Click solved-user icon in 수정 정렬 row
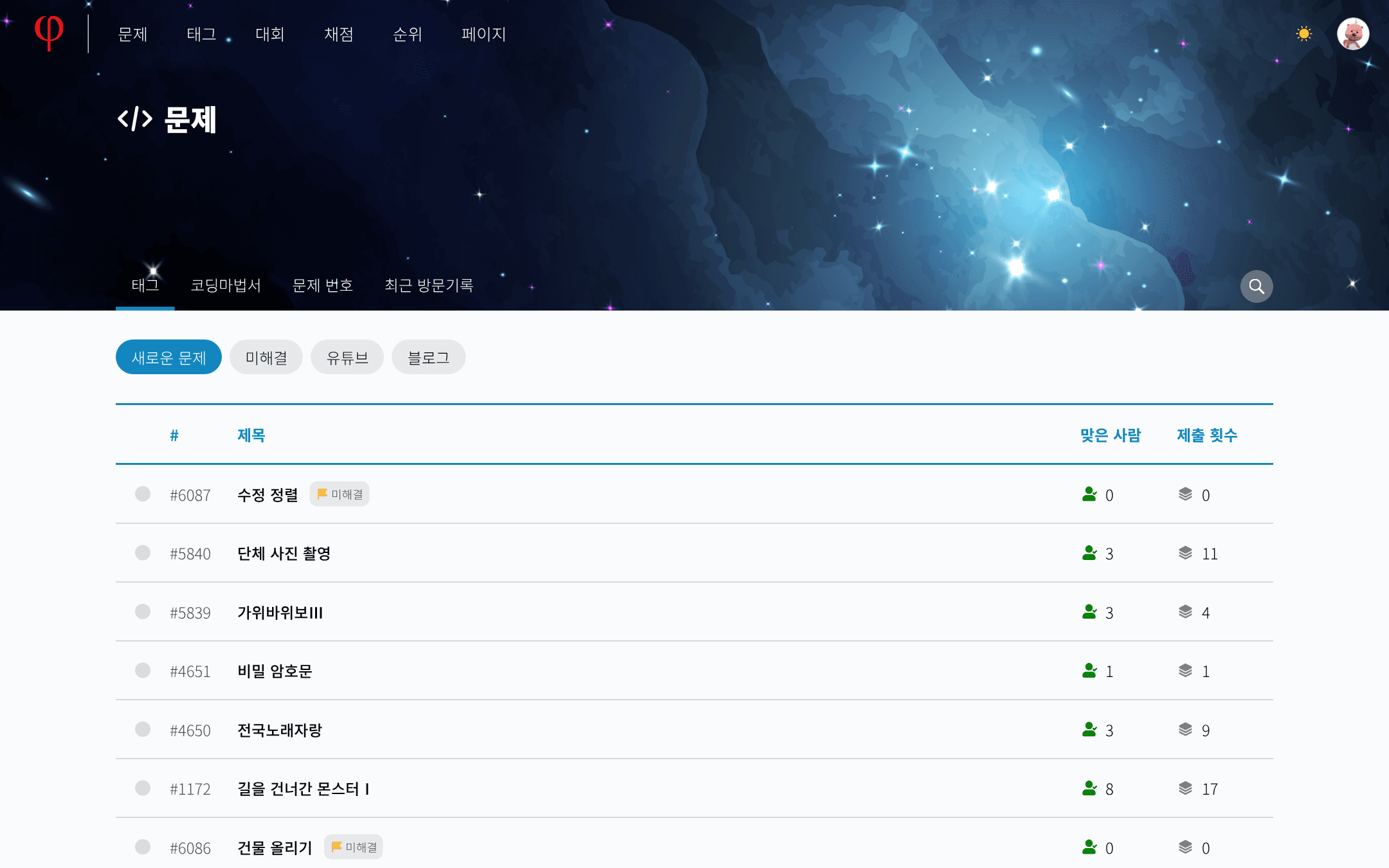The image size is (1389, 868). pyautogui.click(x=1089, y=494)
